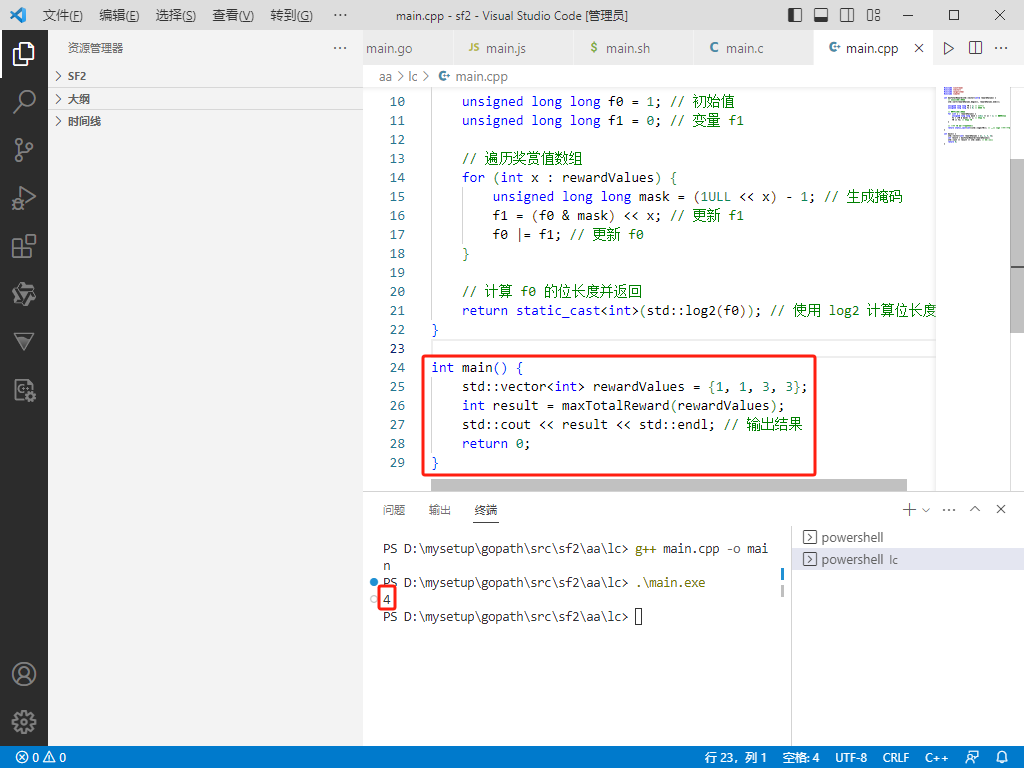Screen dimensions: 1024x768
Task: Open the new terminal launch profile dropdown
Action: coord(926,509)
